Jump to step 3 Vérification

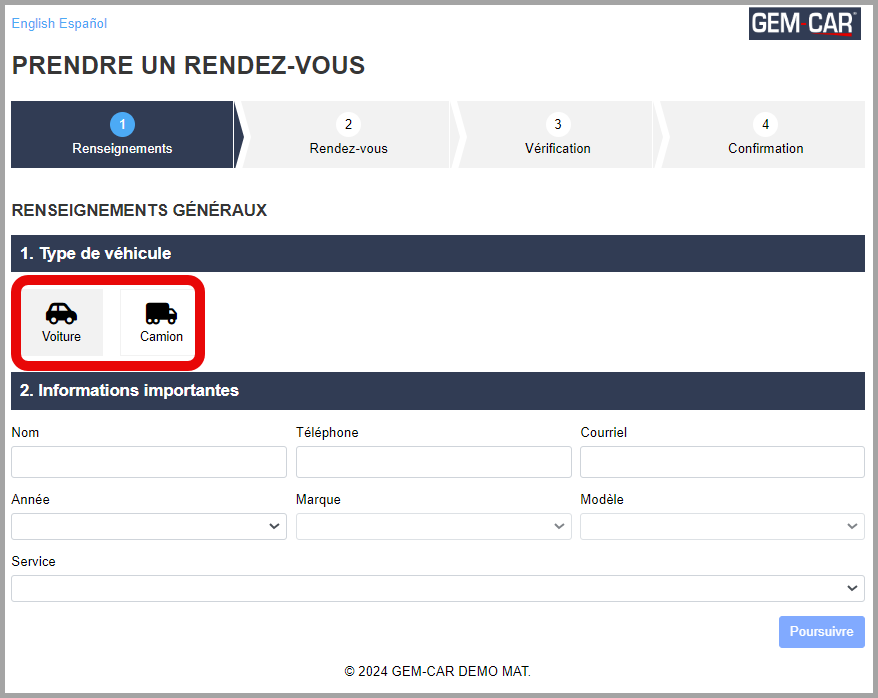click(x=557, y=135)
